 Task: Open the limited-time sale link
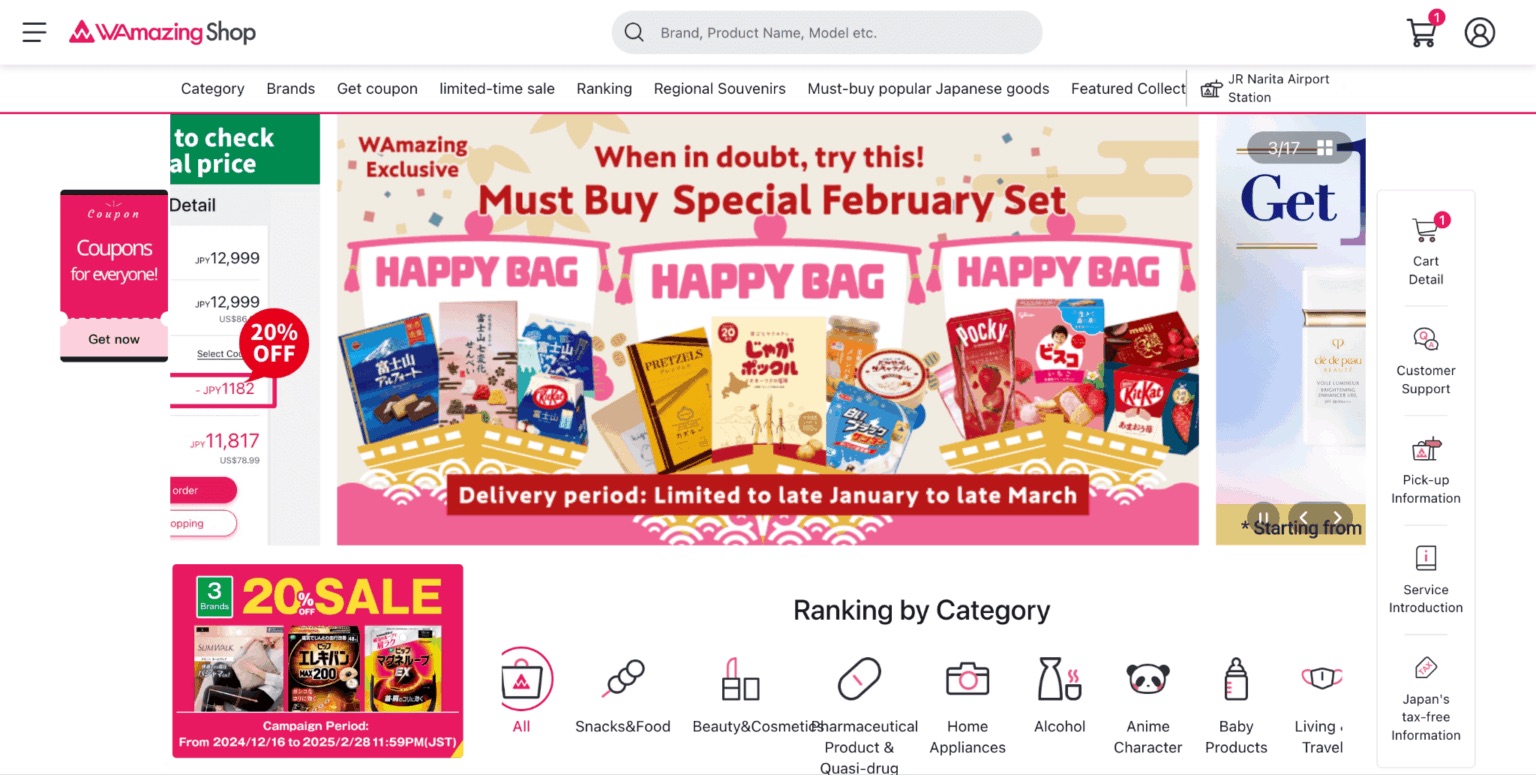(x=497, y=88)
